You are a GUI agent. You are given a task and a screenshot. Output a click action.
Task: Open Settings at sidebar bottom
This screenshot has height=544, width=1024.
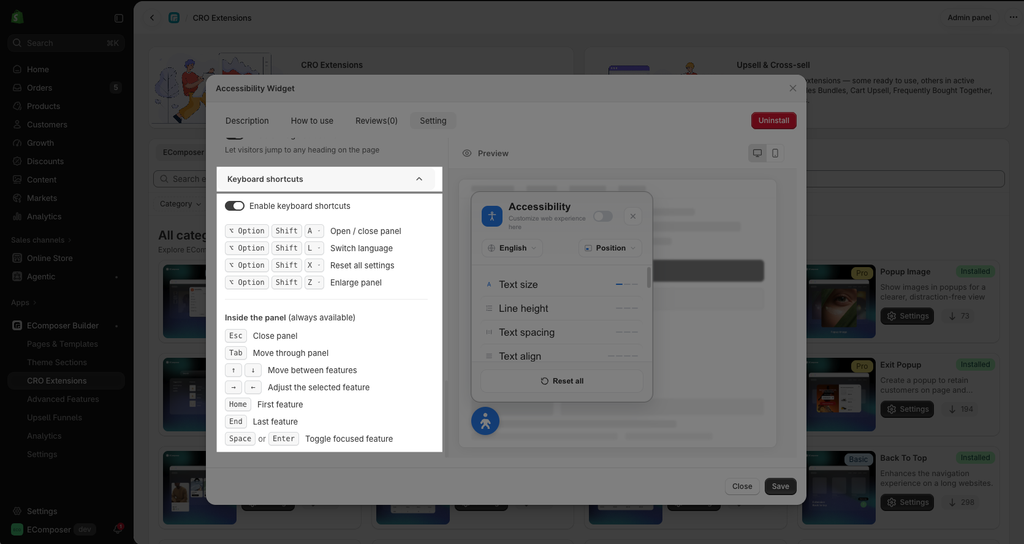[x=42, y=511]
